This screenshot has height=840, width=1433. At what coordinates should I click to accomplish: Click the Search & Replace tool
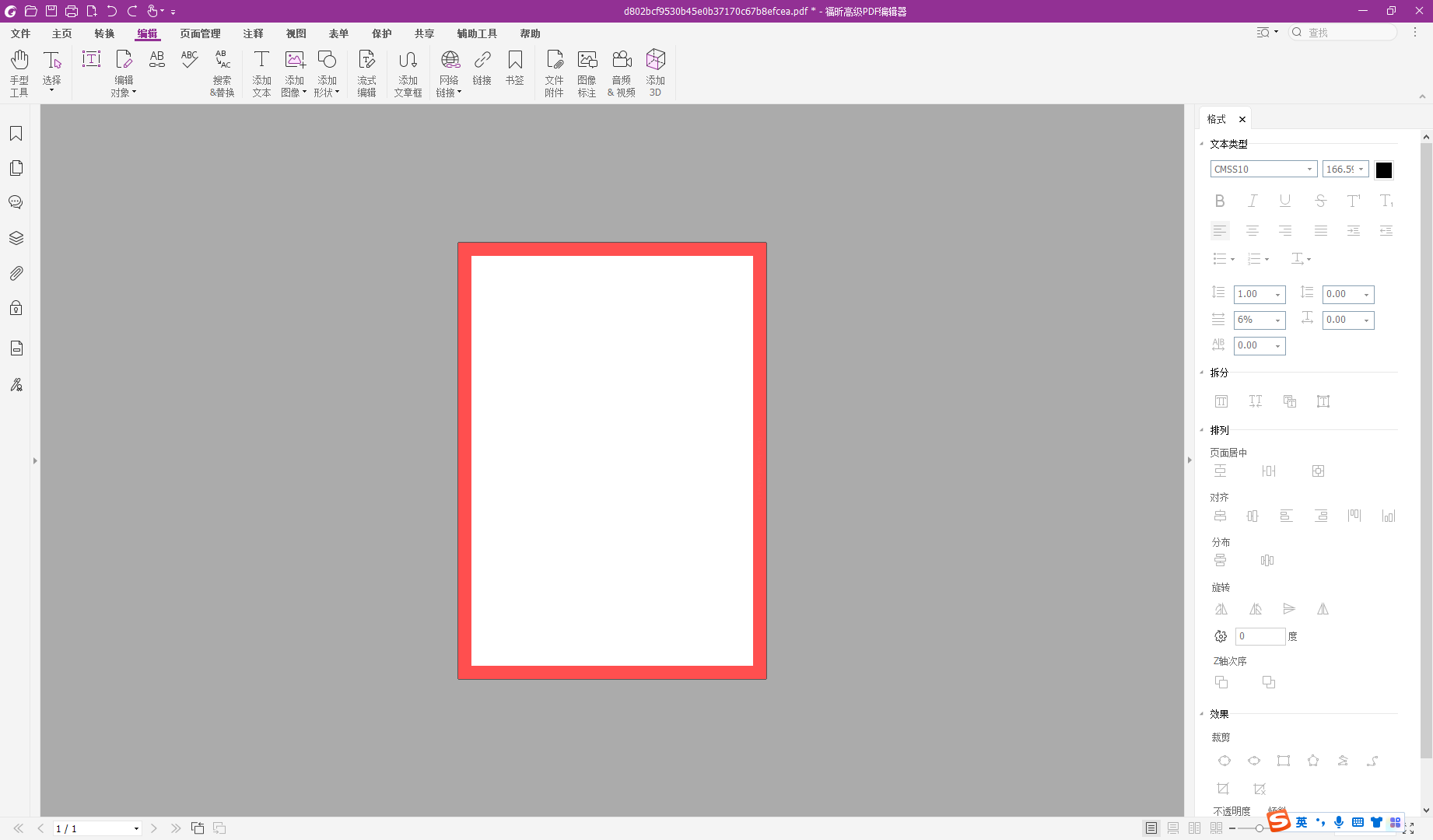[x=222, y=73]
